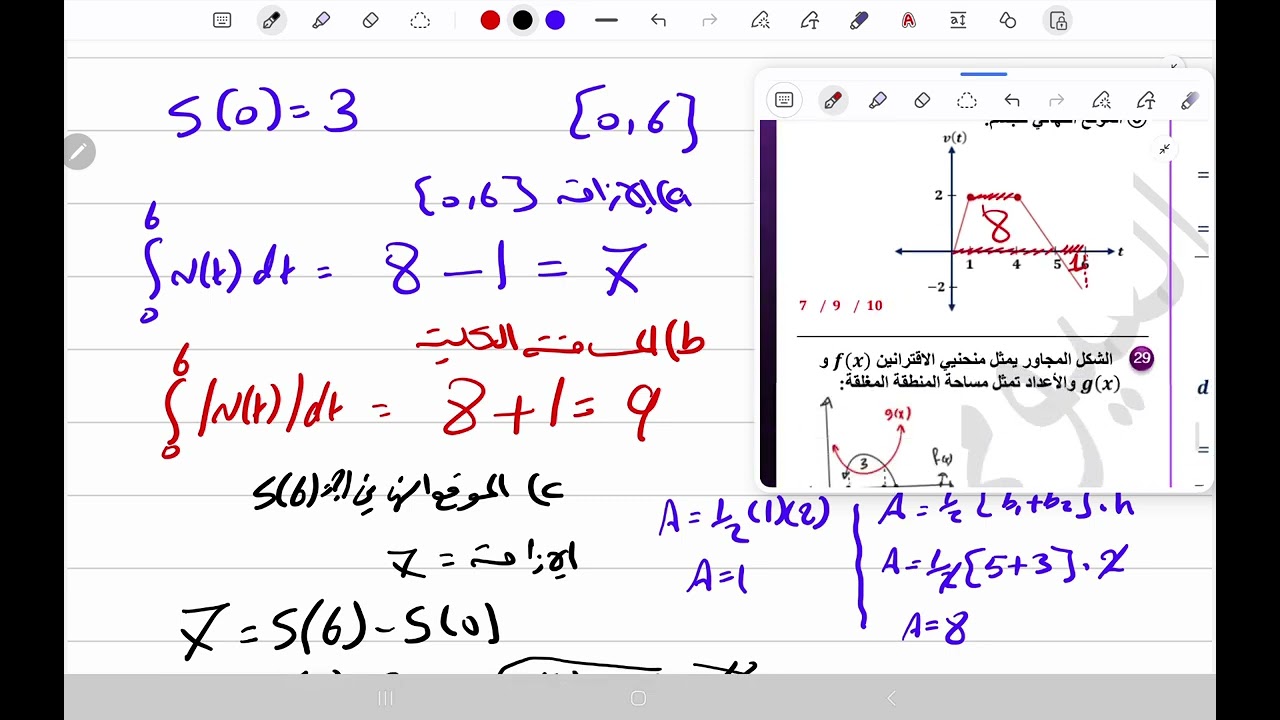Tap the round pencil edit button at left
This screenshot has height=720, width=1280.
point(79,152)
